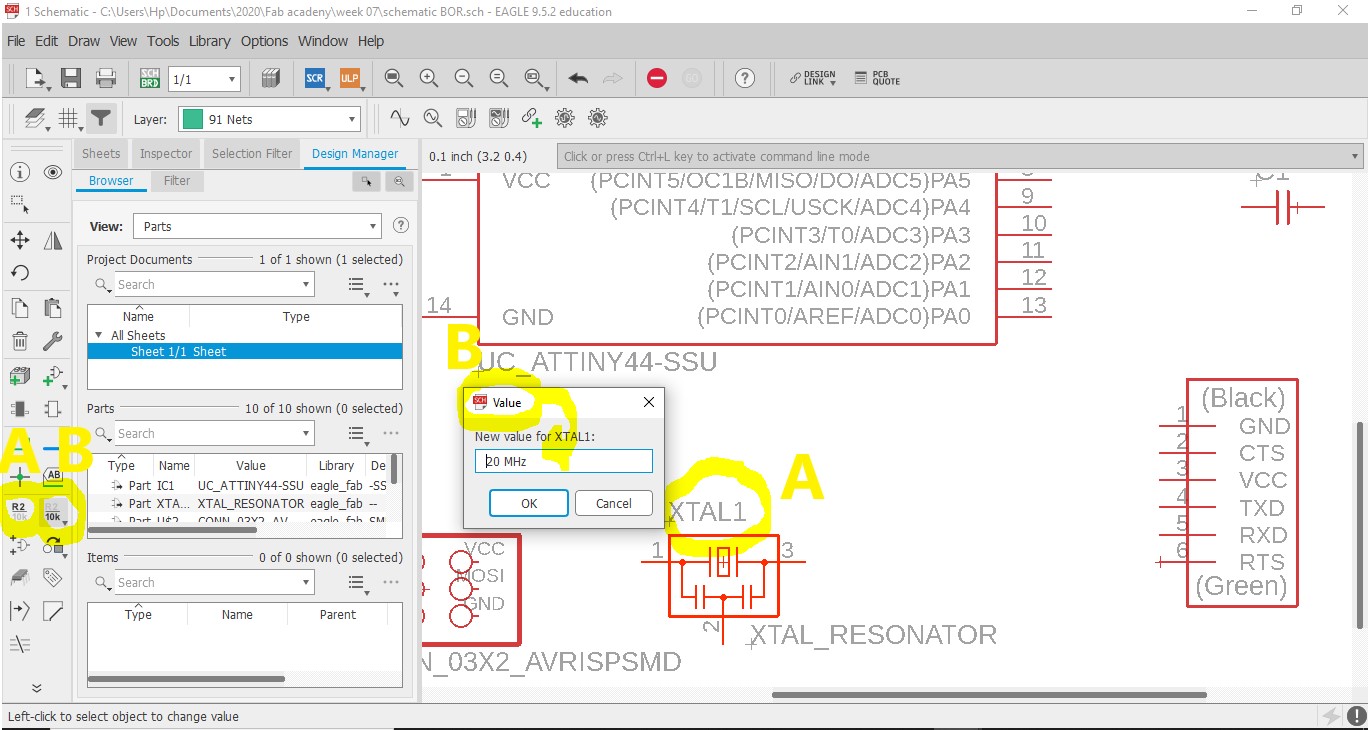Viewport: 1368px width, 730px height.
Task: Click the Info tool icon
Action: (x=19, y=172)
